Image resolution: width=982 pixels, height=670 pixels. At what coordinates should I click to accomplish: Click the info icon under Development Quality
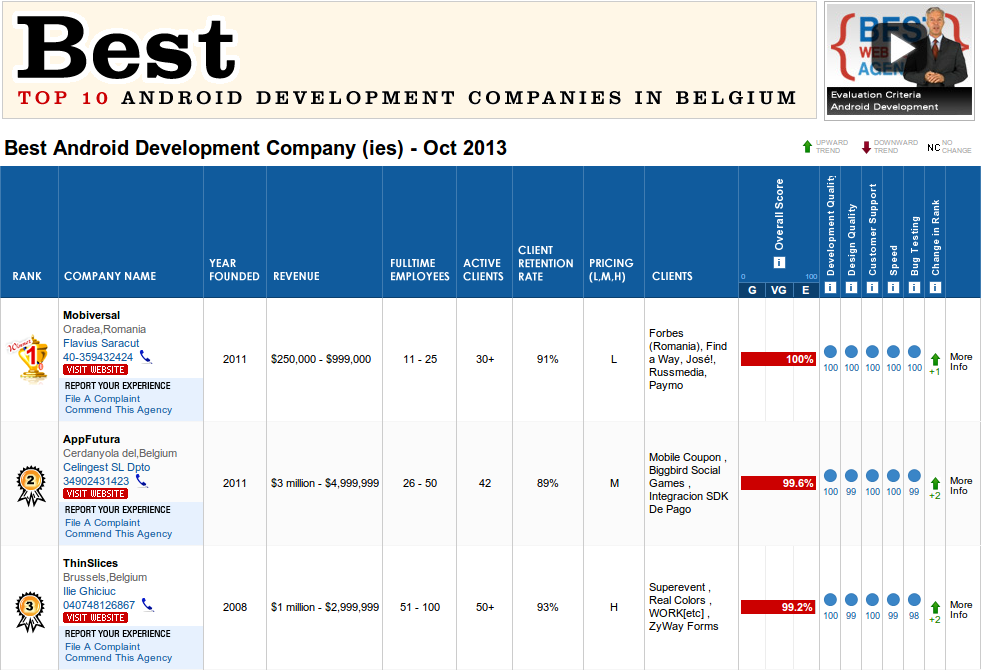[830, 288]
